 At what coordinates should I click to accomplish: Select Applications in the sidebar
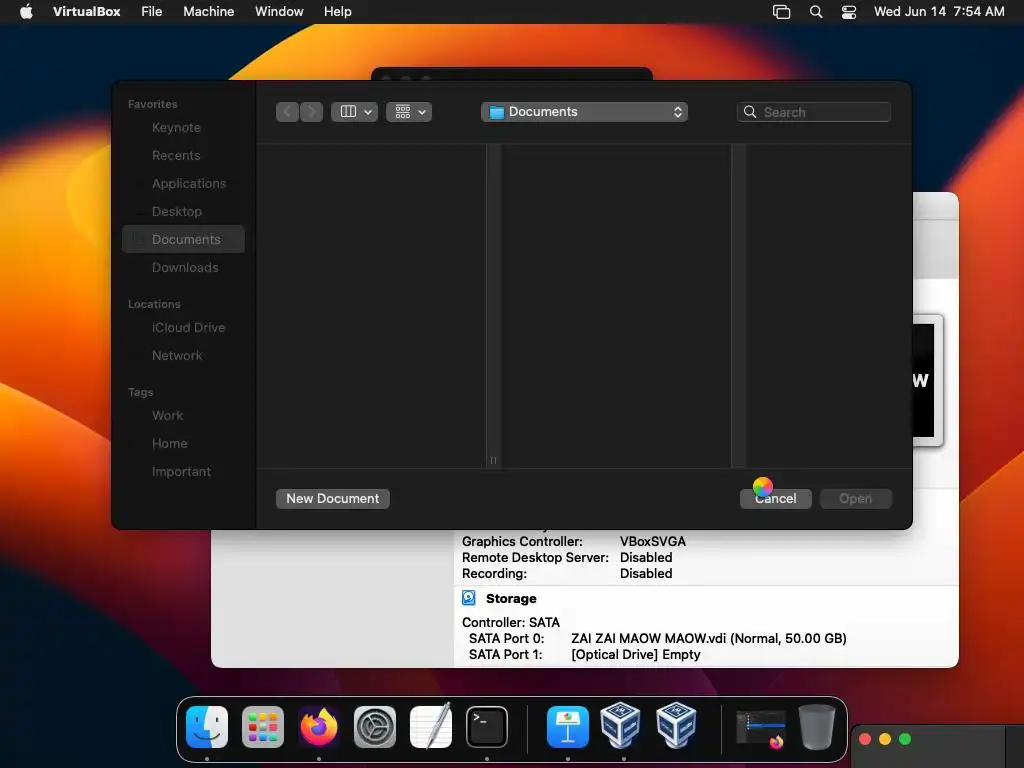click(184, 184)
